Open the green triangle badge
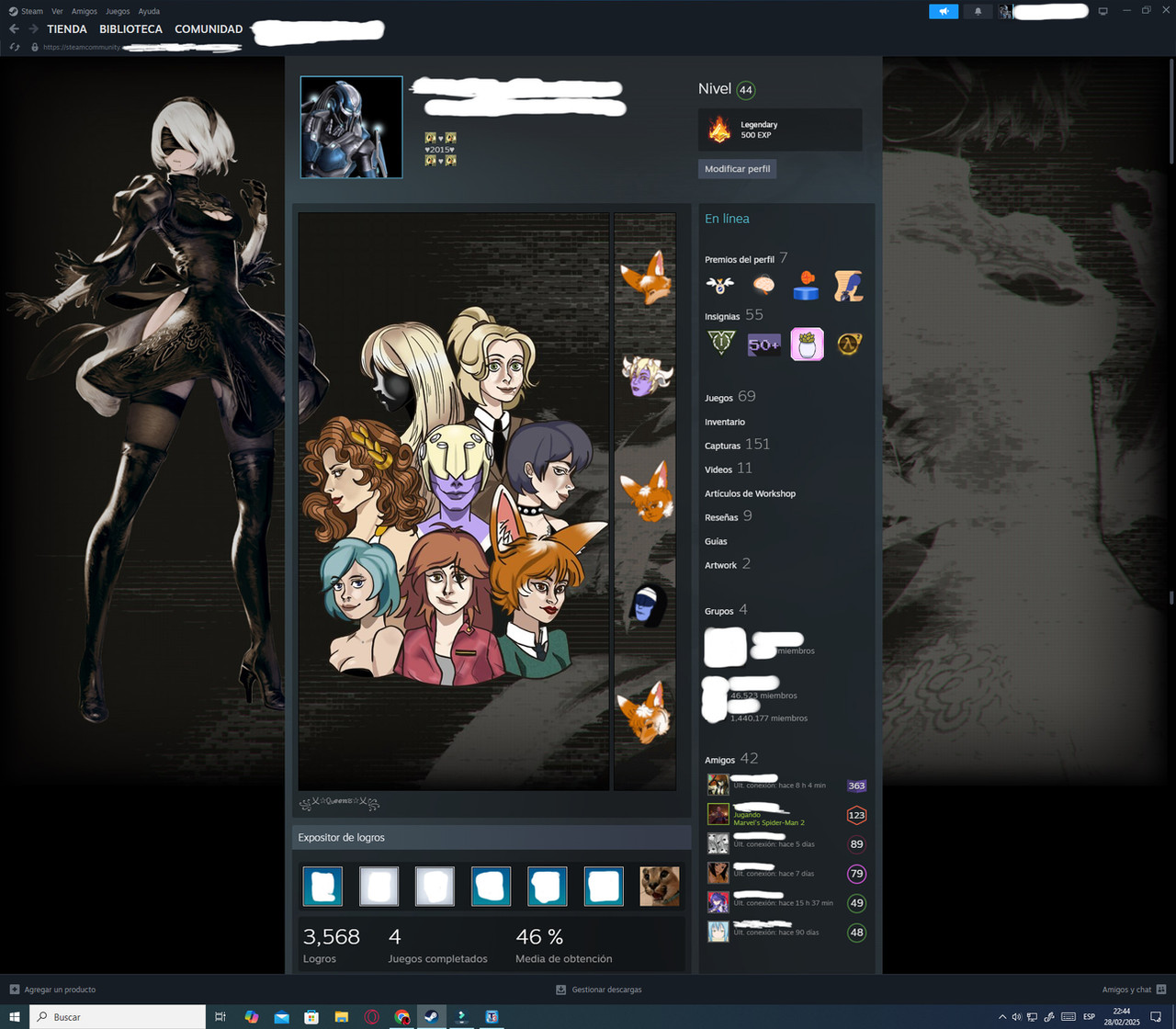This screenshot has width=1176, height=1029. (x=720, y=345)
